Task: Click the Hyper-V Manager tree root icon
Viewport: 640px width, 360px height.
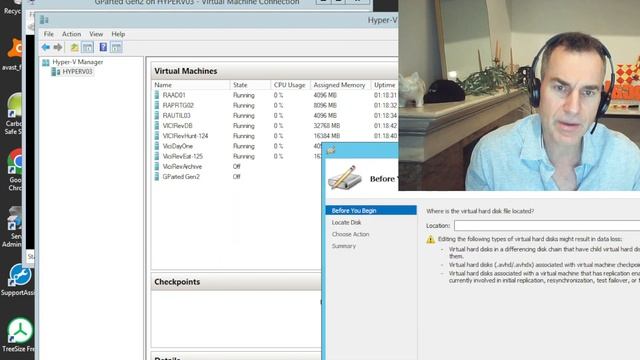Action: tap(46, 62)
